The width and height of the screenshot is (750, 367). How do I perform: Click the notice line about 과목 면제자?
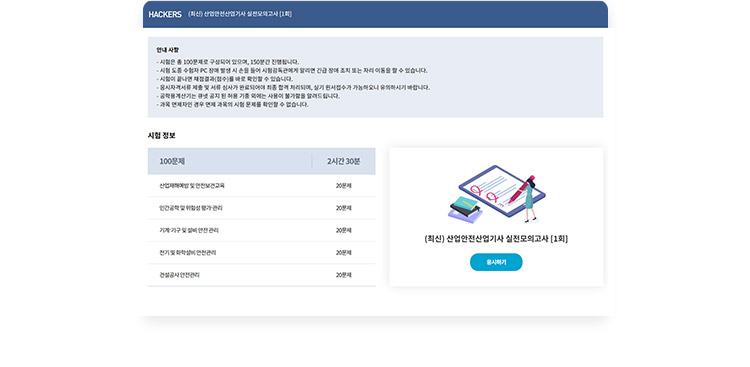click(x=232, y=104)
